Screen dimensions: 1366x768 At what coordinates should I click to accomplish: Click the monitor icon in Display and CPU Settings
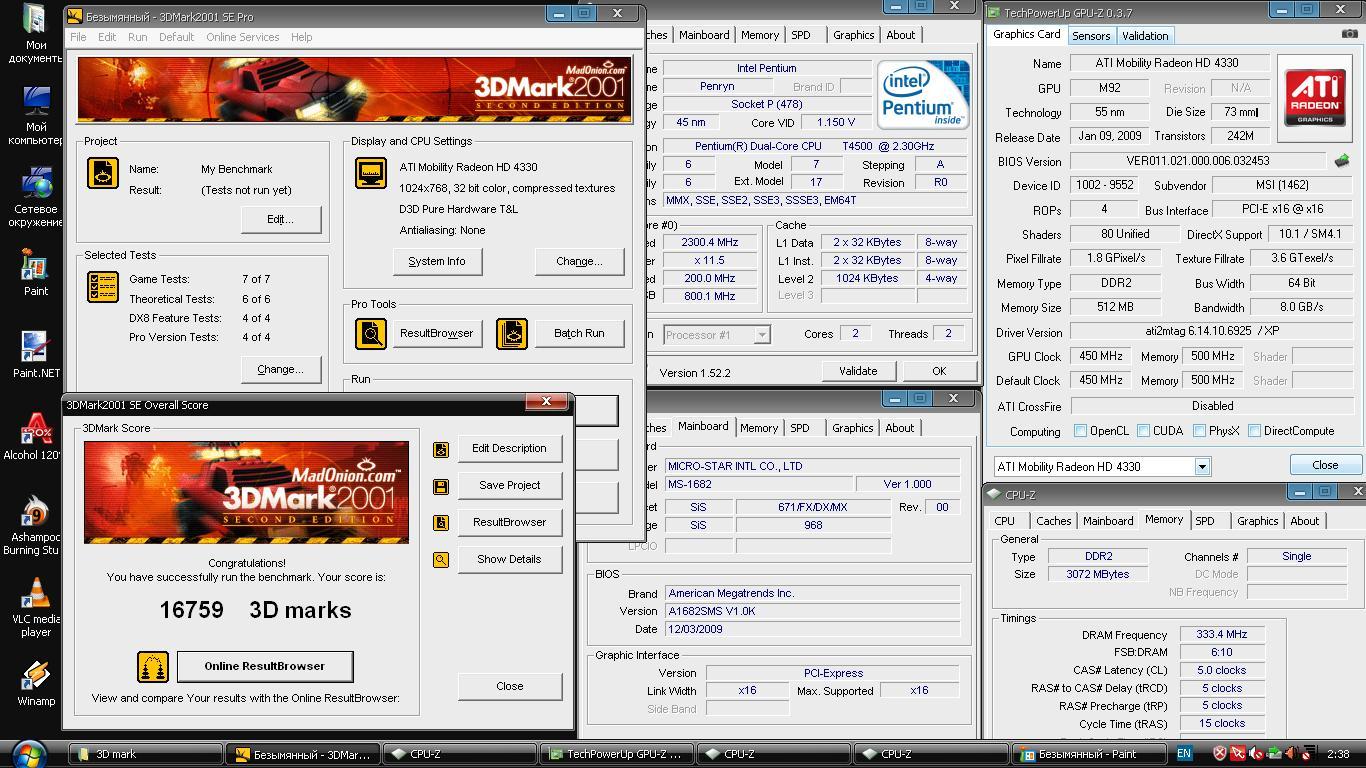click(371, 173)
